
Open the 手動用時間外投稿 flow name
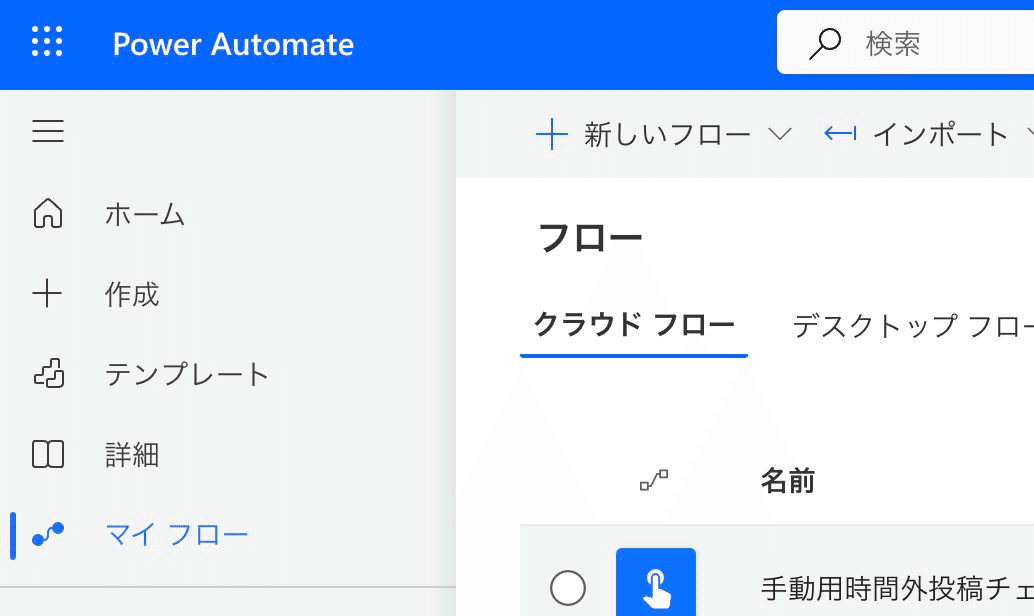897,588
